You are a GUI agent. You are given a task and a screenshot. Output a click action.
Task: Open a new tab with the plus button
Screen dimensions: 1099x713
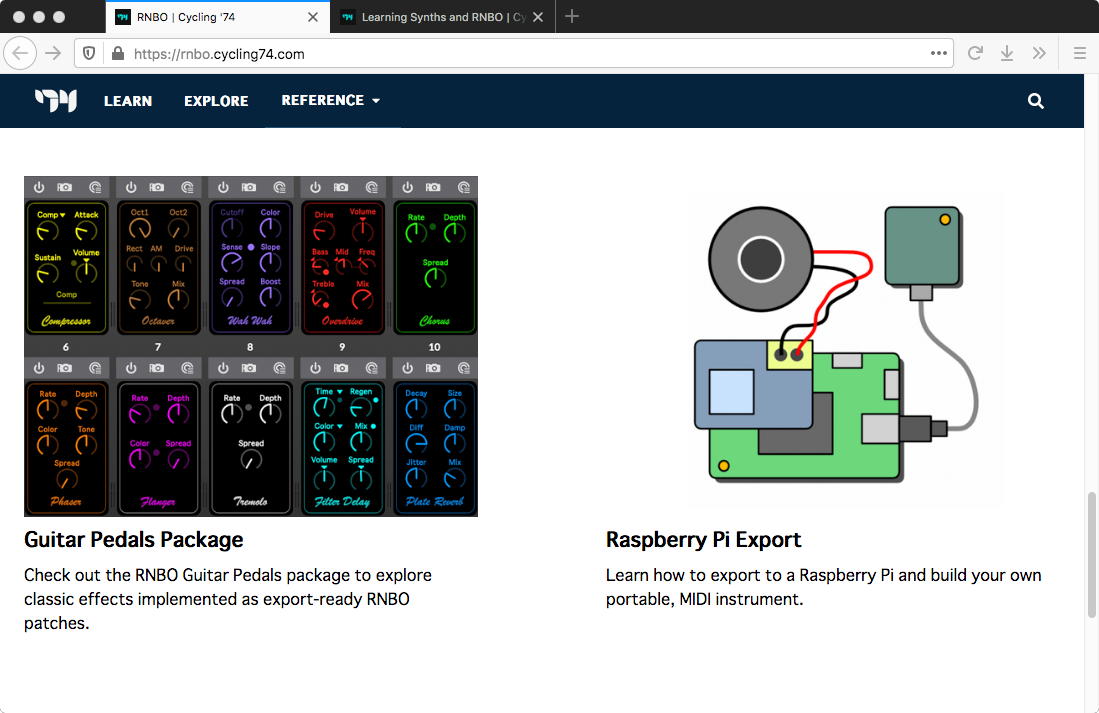pos(571,16)
